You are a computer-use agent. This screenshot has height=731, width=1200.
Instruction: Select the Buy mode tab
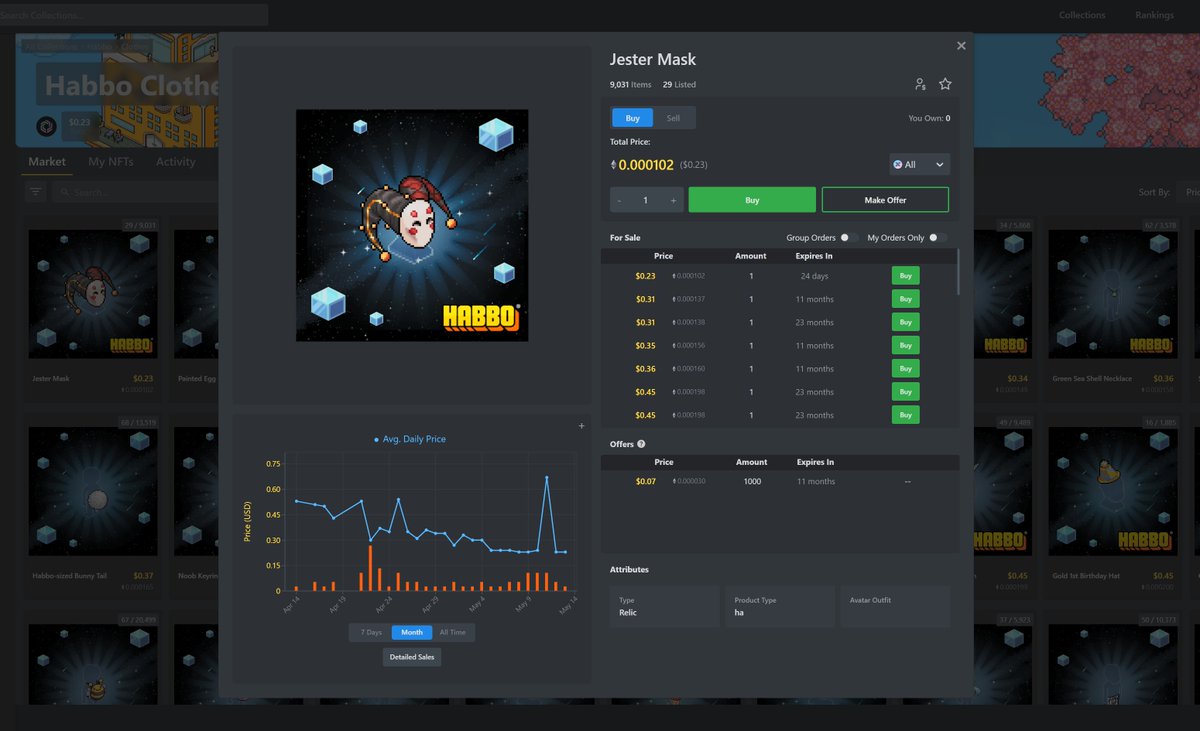pyautogui.click(x=632, y=118)
